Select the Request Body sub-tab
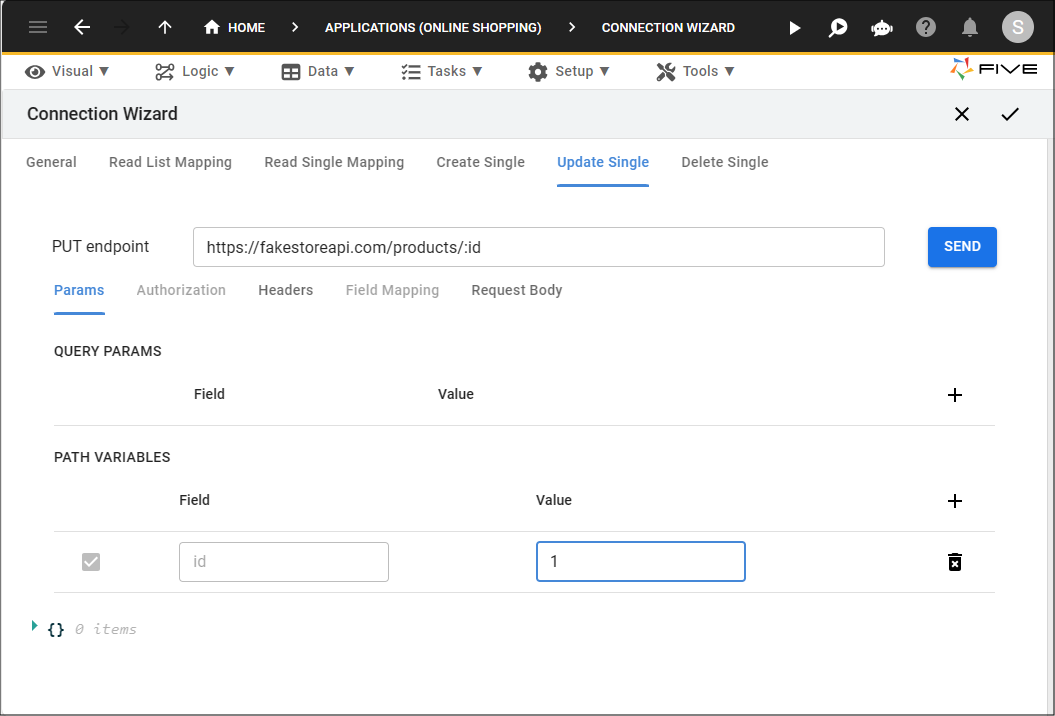 [x=517, y=290]
